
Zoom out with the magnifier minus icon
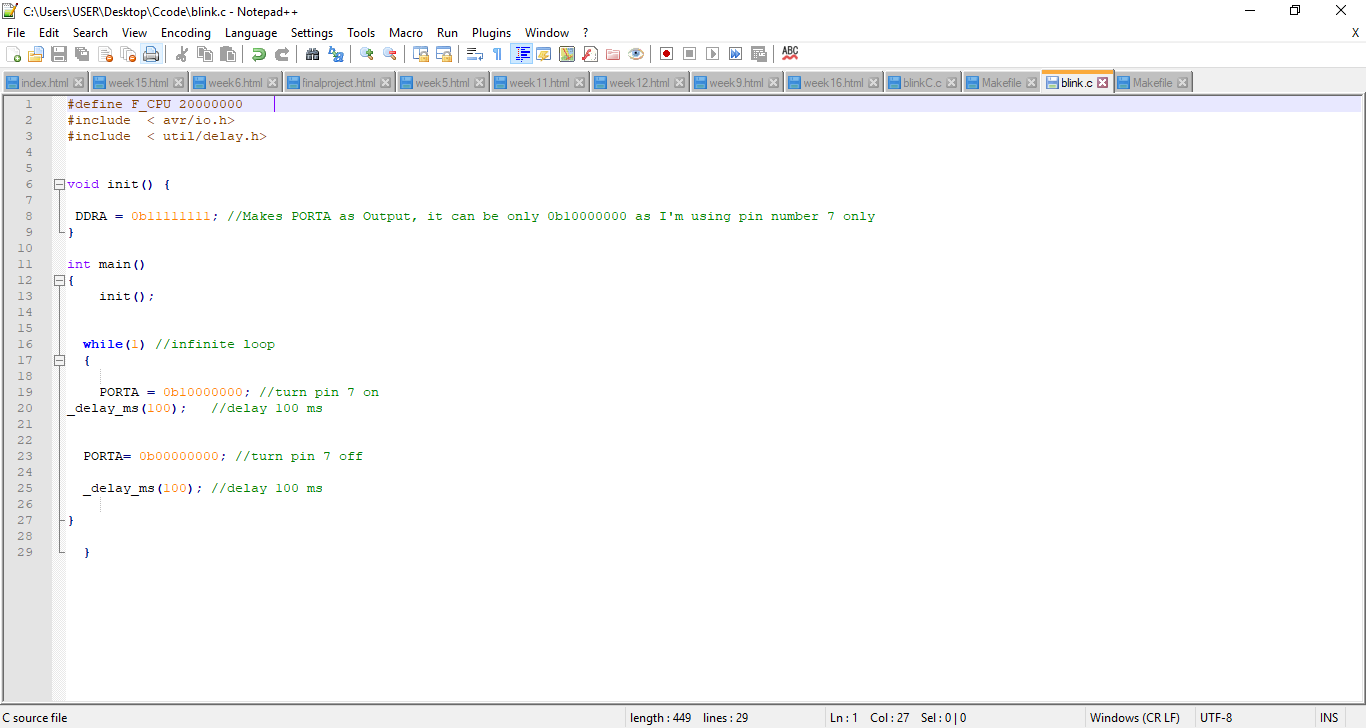pyautogui.click(x=389, y=54)
